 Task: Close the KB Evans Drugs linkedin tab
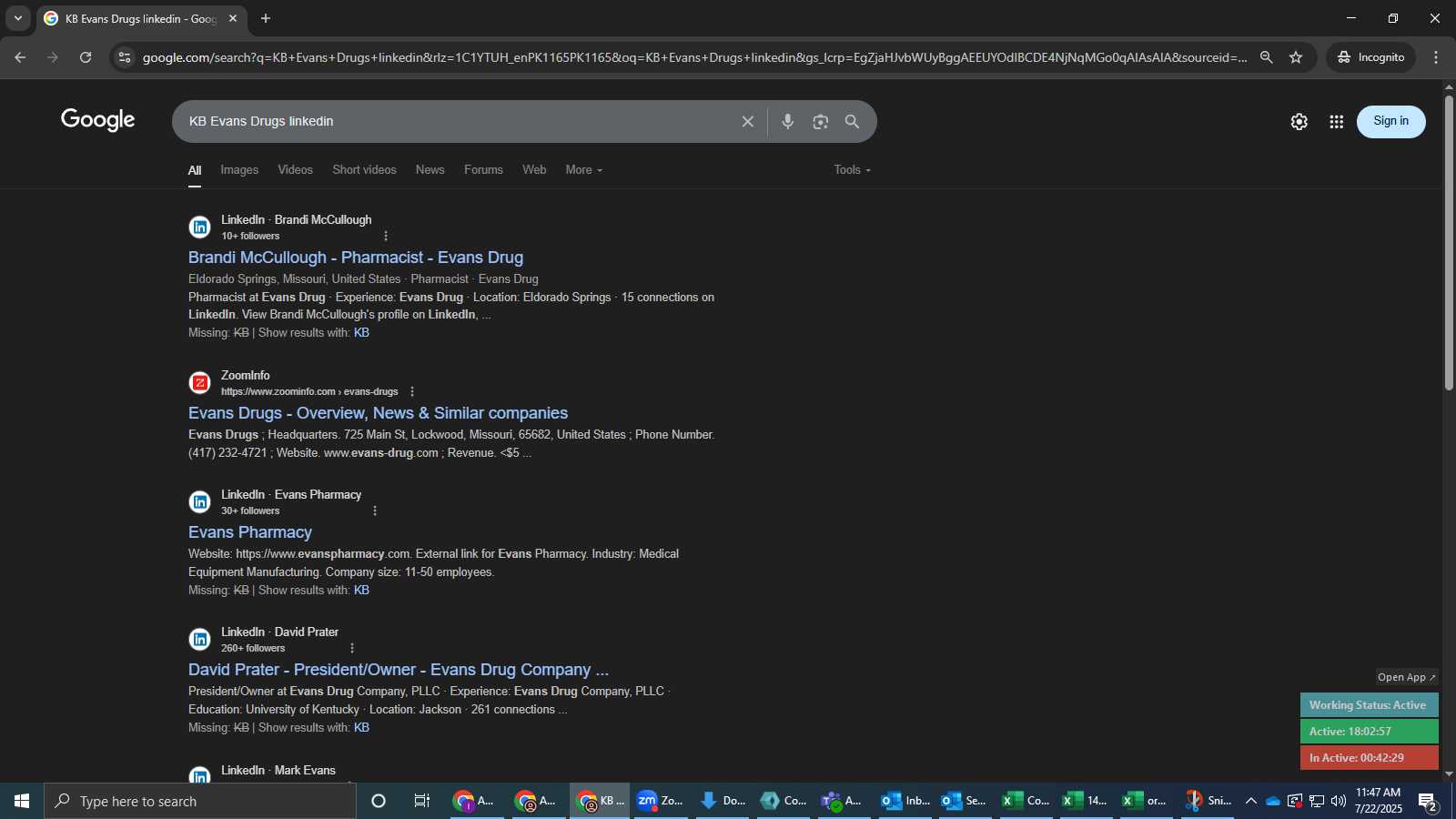click(233, 18)
